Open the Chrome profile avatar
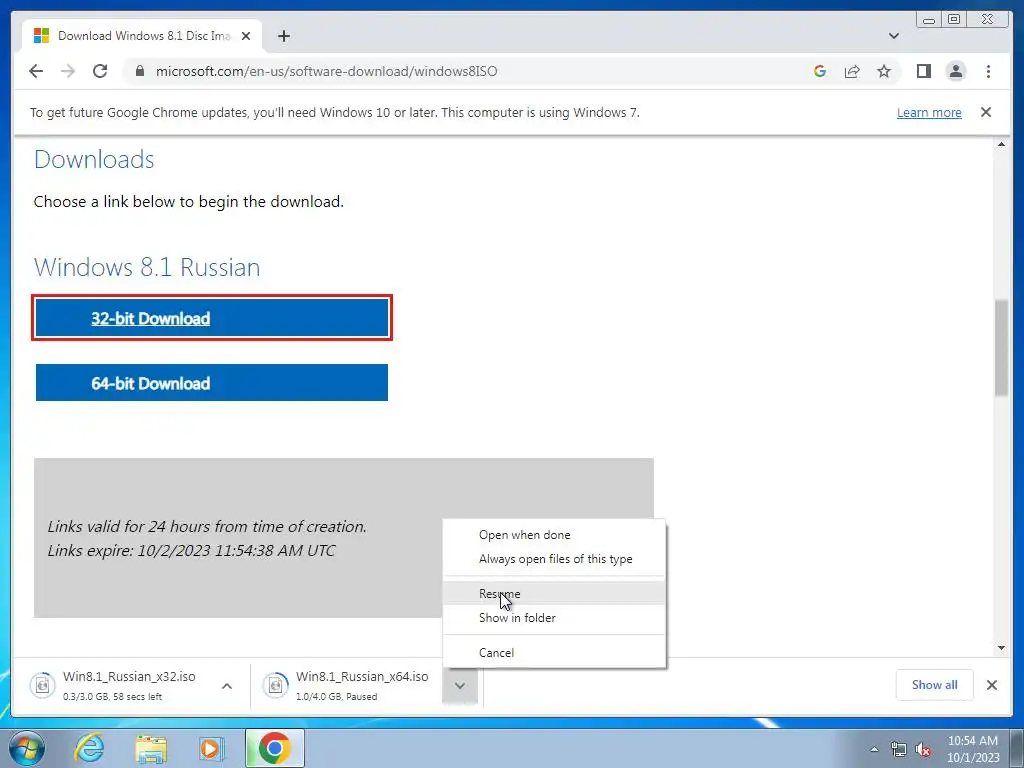Screen dimensions: 1024x768 955,71
